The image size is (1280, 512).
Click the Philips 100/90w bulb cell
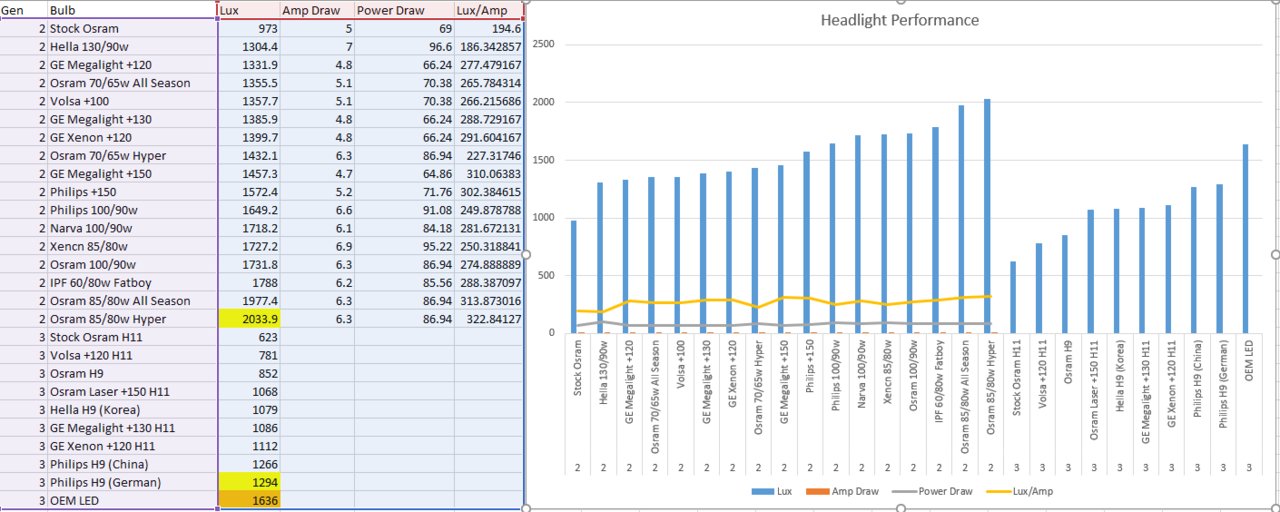click(132, 209)
